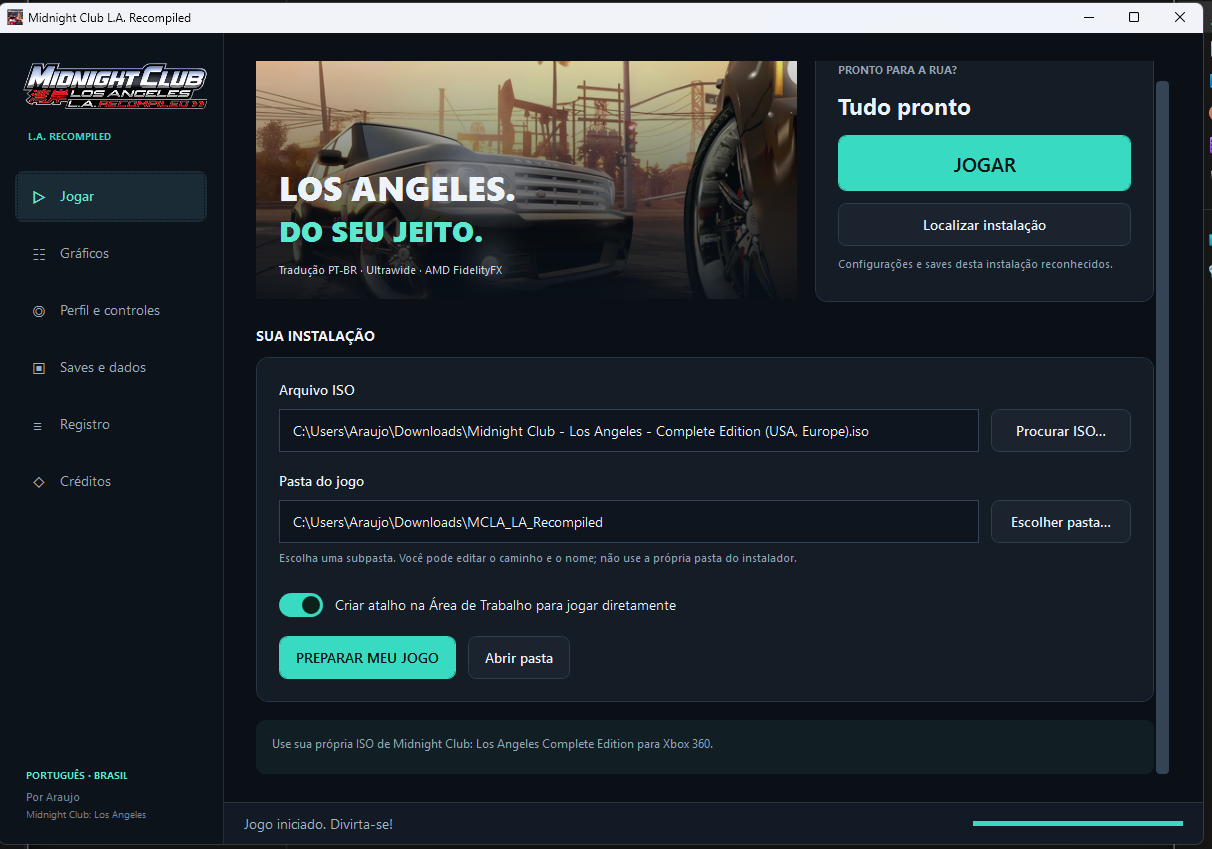
Task: Click the Perfil e controles circle icon
Action: (x=39, y=311)
